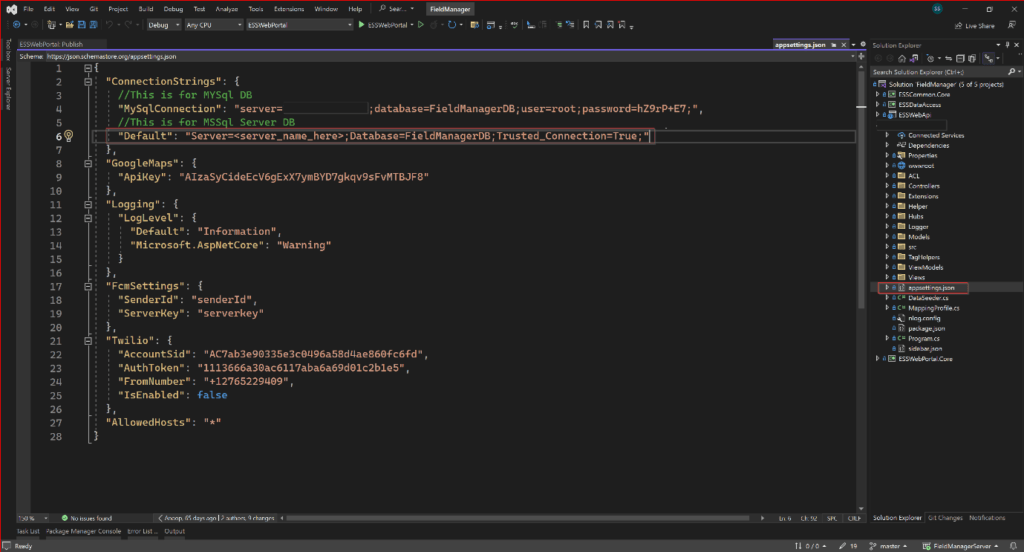Open the ESSWebPortal startup project dropdown
This screenshot has height=552, width=1024.
pos(299,25)
